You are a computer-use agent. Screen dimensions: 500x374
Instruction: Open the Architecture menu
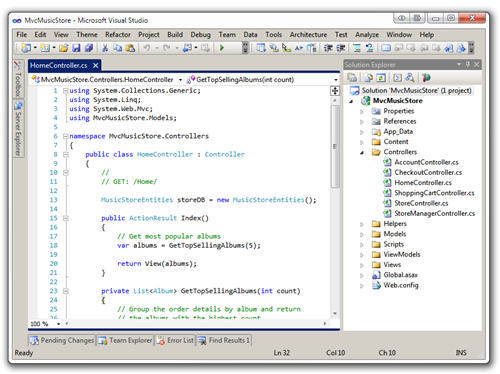(x=308, y=35)
